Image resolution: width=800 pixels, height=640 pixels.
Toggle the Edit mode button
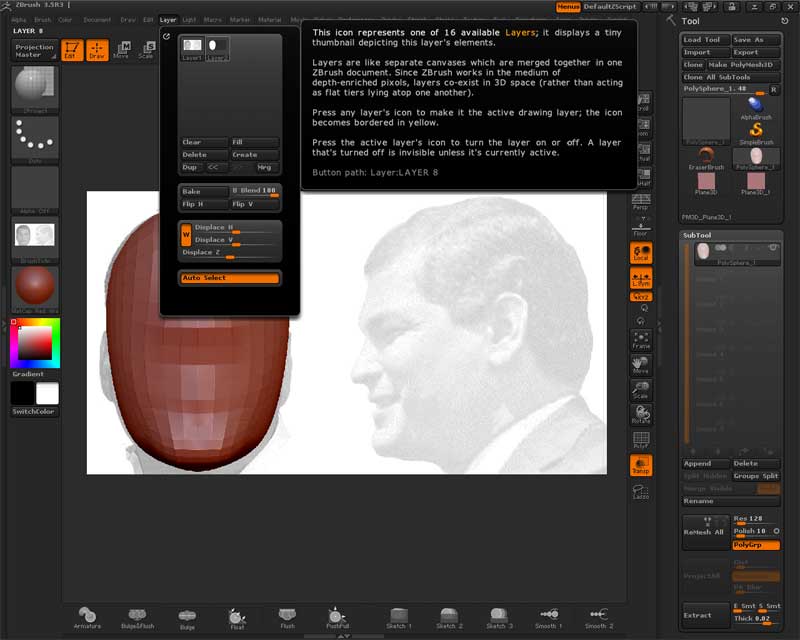point(72,50)
